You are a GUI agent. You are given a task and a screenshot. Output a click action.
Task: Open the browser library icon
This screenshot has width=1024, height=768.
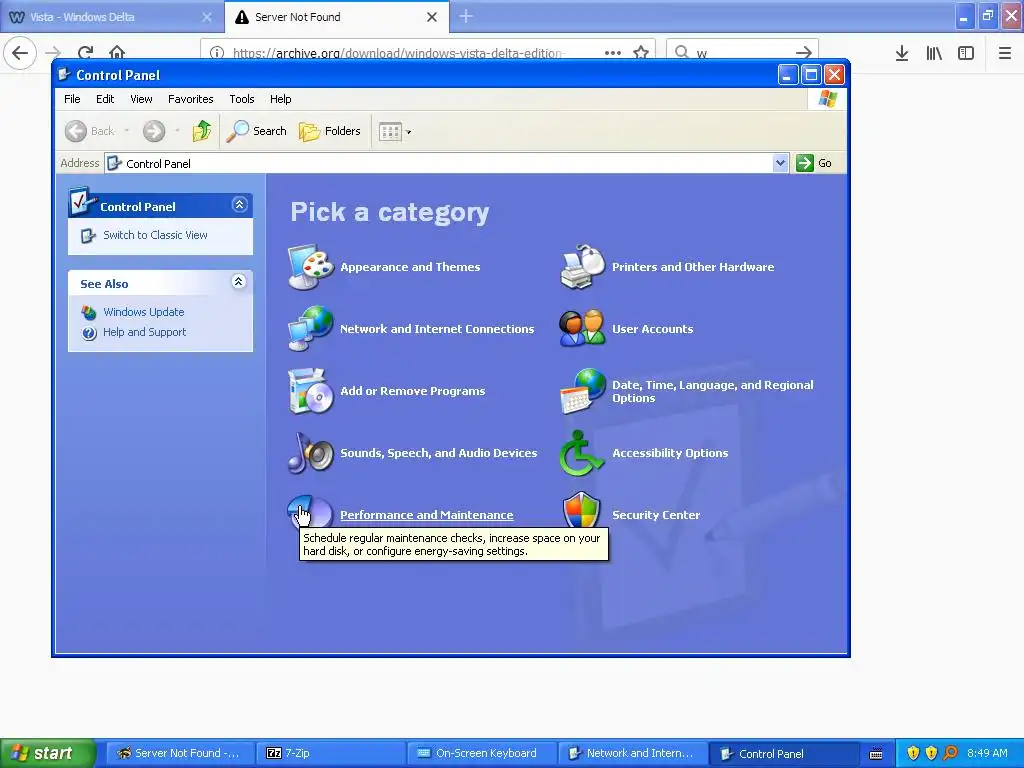point(934,53)
